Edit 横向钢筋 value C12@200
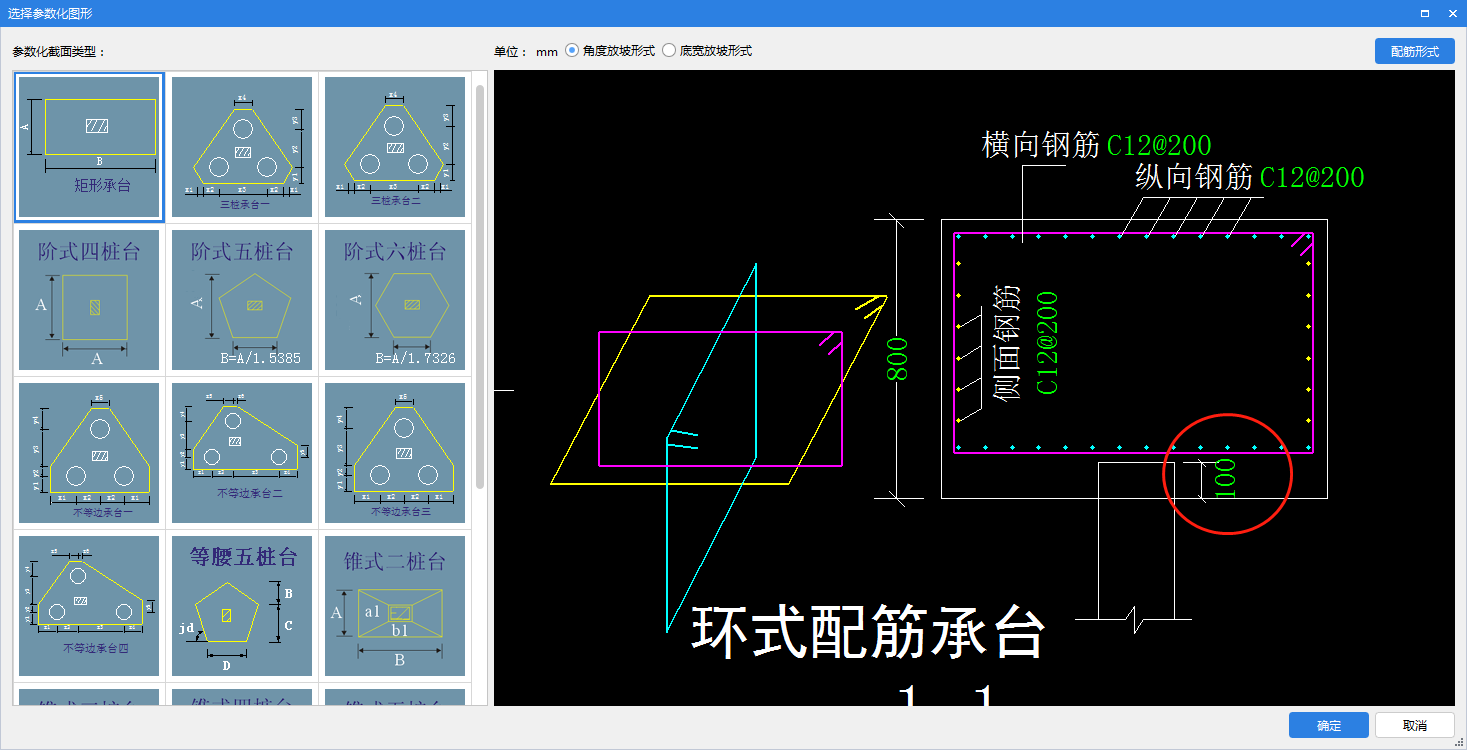 click(x=1159, y=145)
